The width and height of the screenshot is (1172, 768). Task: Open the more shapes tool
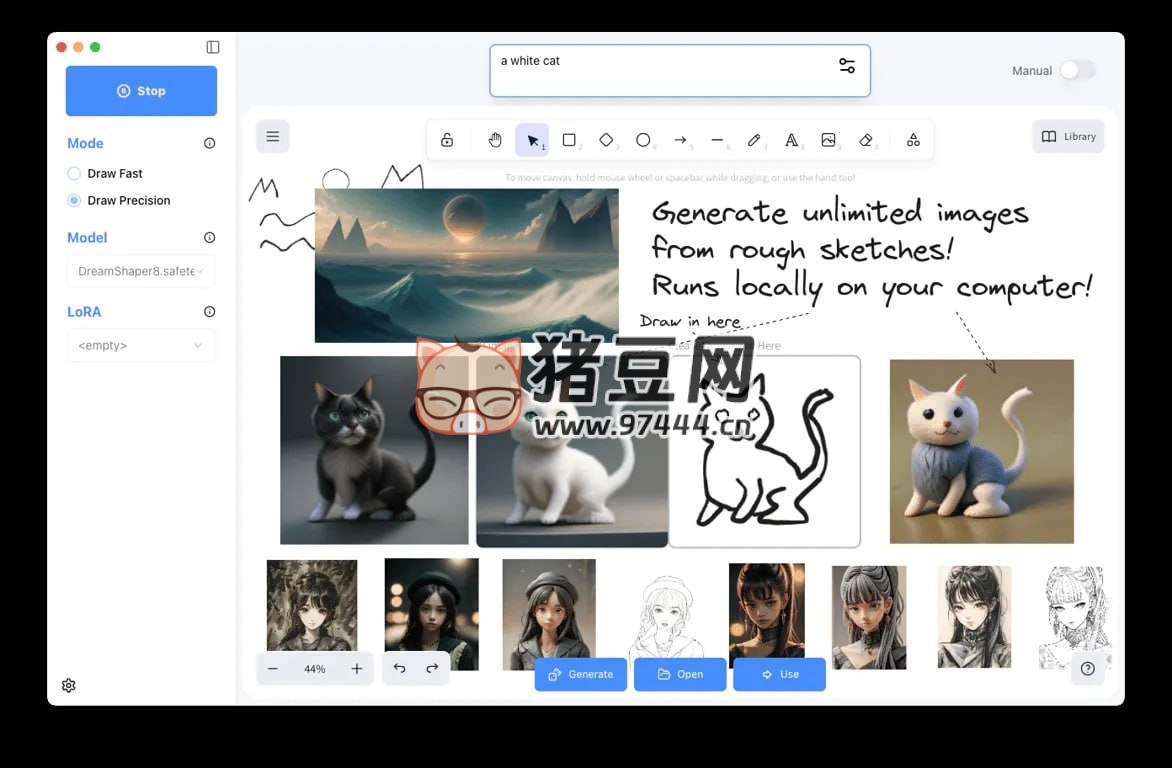tap(913, 140)
